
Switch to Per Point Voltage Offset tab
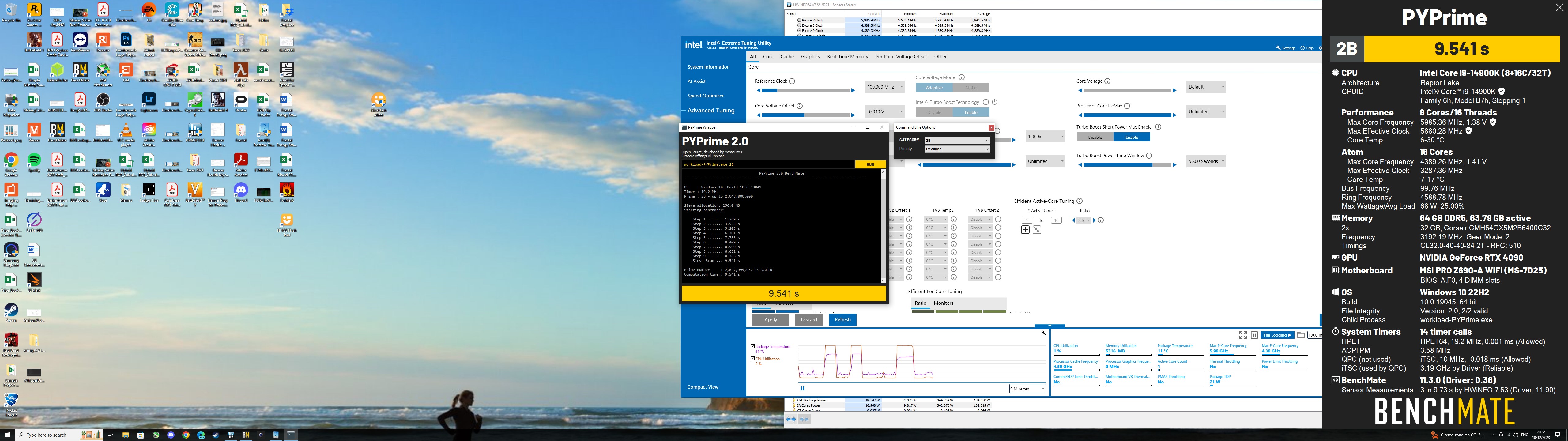(901, 57)
